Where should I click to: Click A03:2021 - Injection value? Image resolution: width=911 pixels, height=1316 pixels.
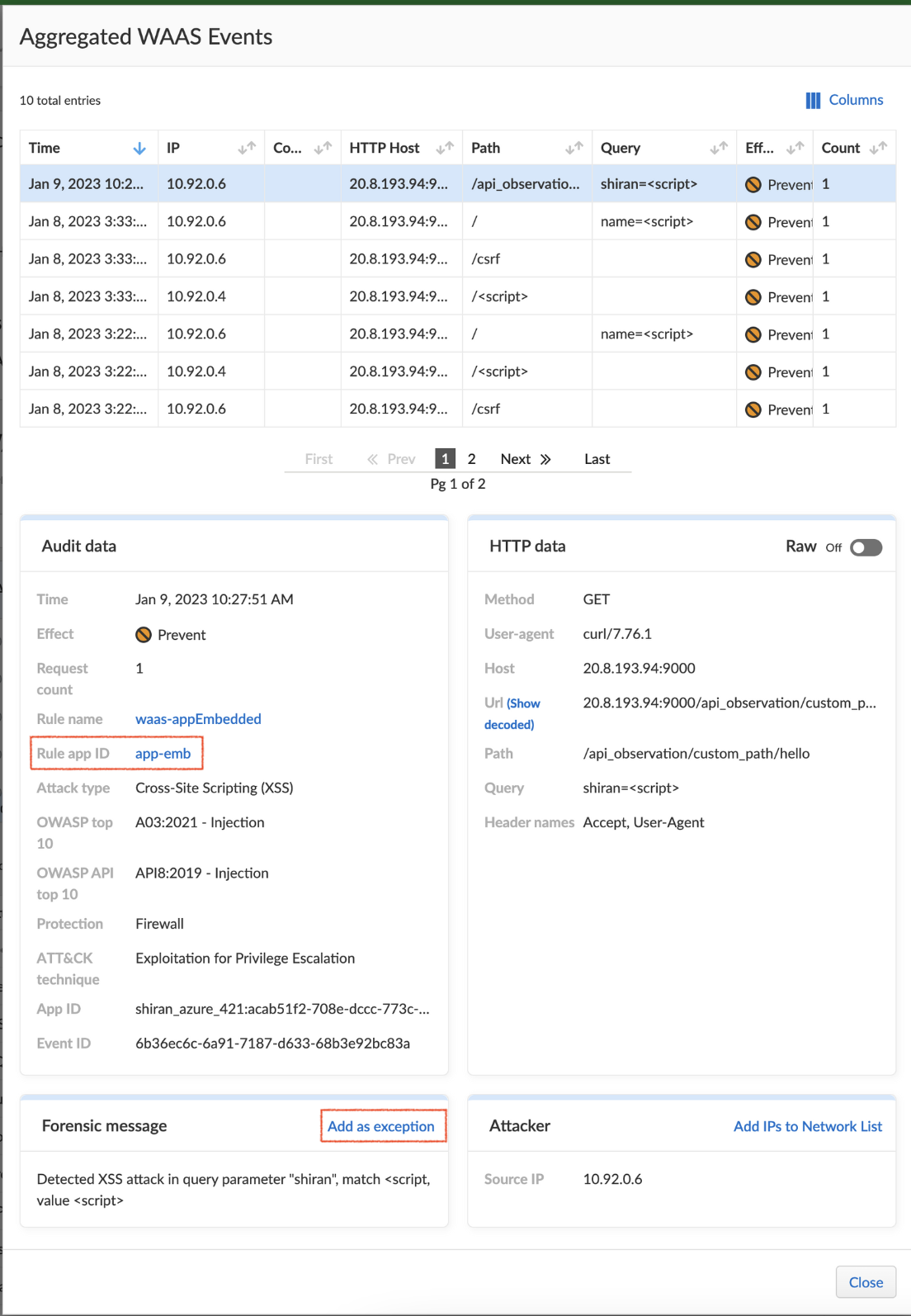(x=200, y=823)
